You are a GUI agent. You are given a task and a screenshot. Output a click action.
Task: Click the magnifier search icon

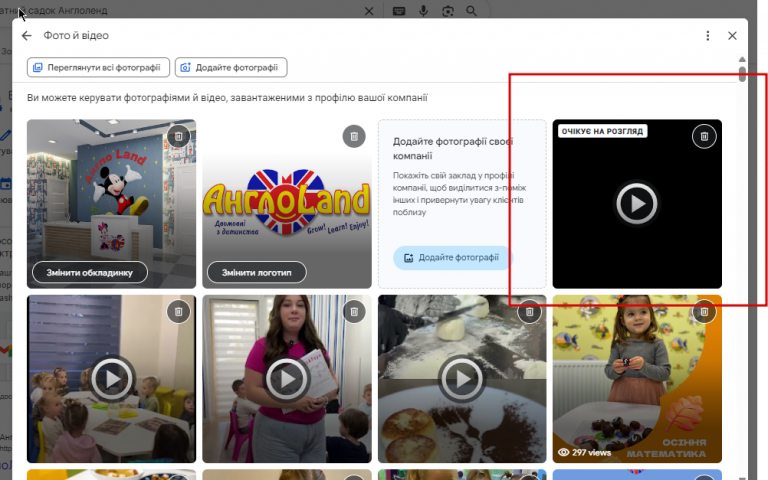coord(471,11)
